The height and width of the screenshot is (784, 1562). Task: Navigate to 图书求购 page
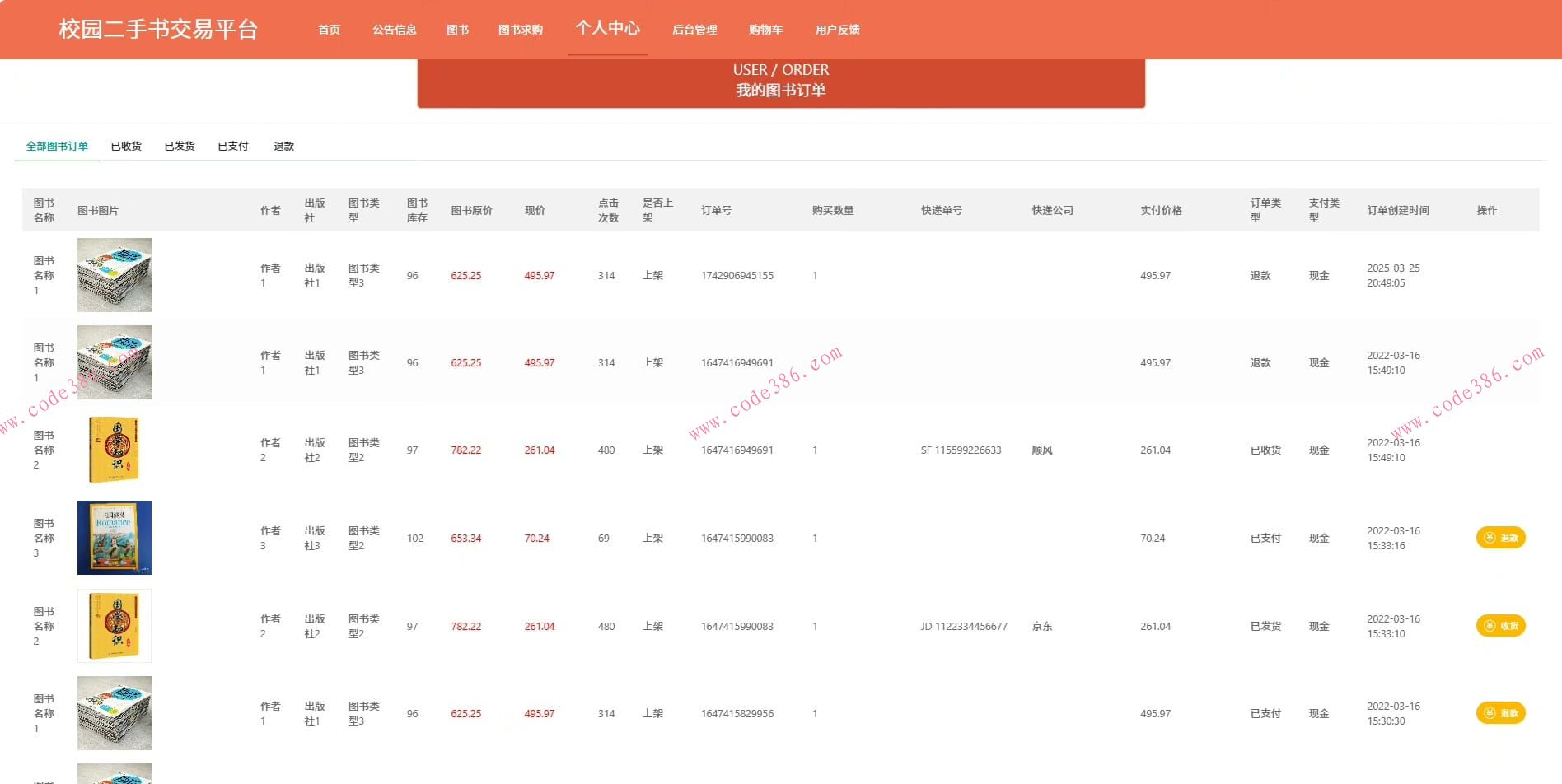click(521, 30)
